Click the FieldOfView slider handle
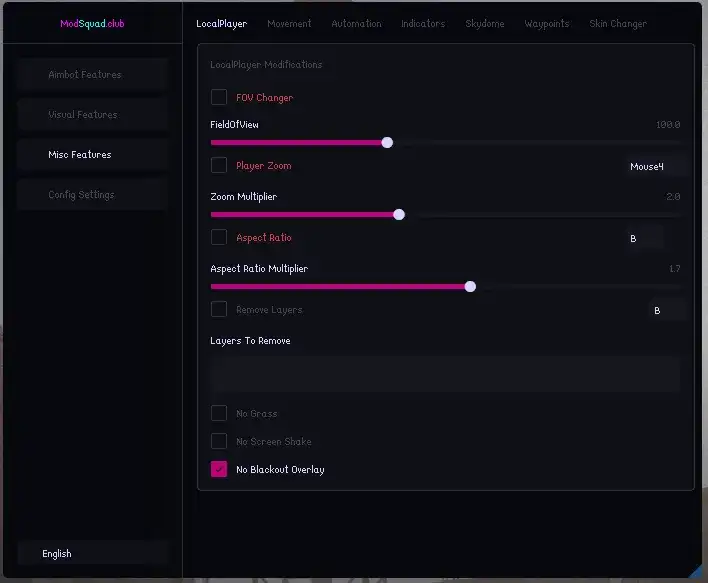 pos(387,143)
